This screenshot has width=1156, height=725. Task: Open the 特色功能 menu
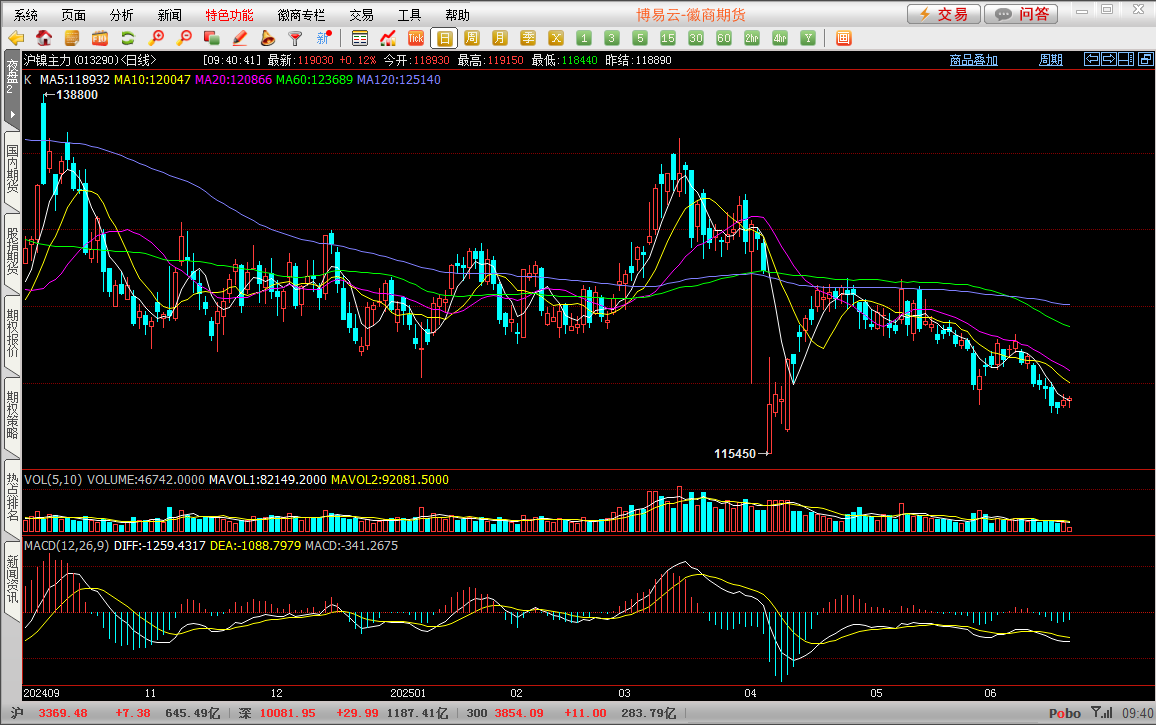[x=229, y=15]
